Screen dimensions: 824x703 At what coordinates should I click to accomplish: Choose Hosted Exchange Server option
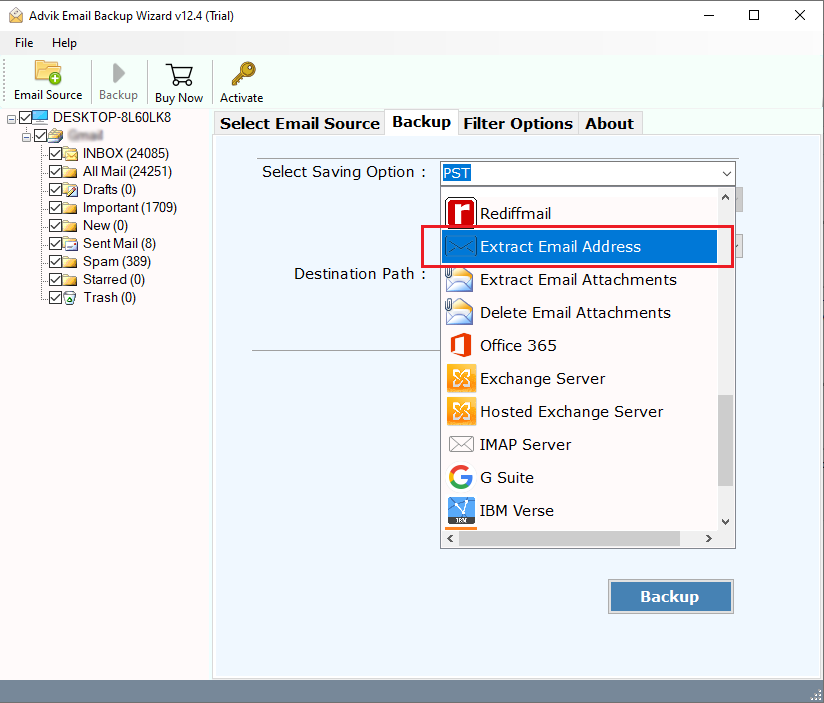579,411
